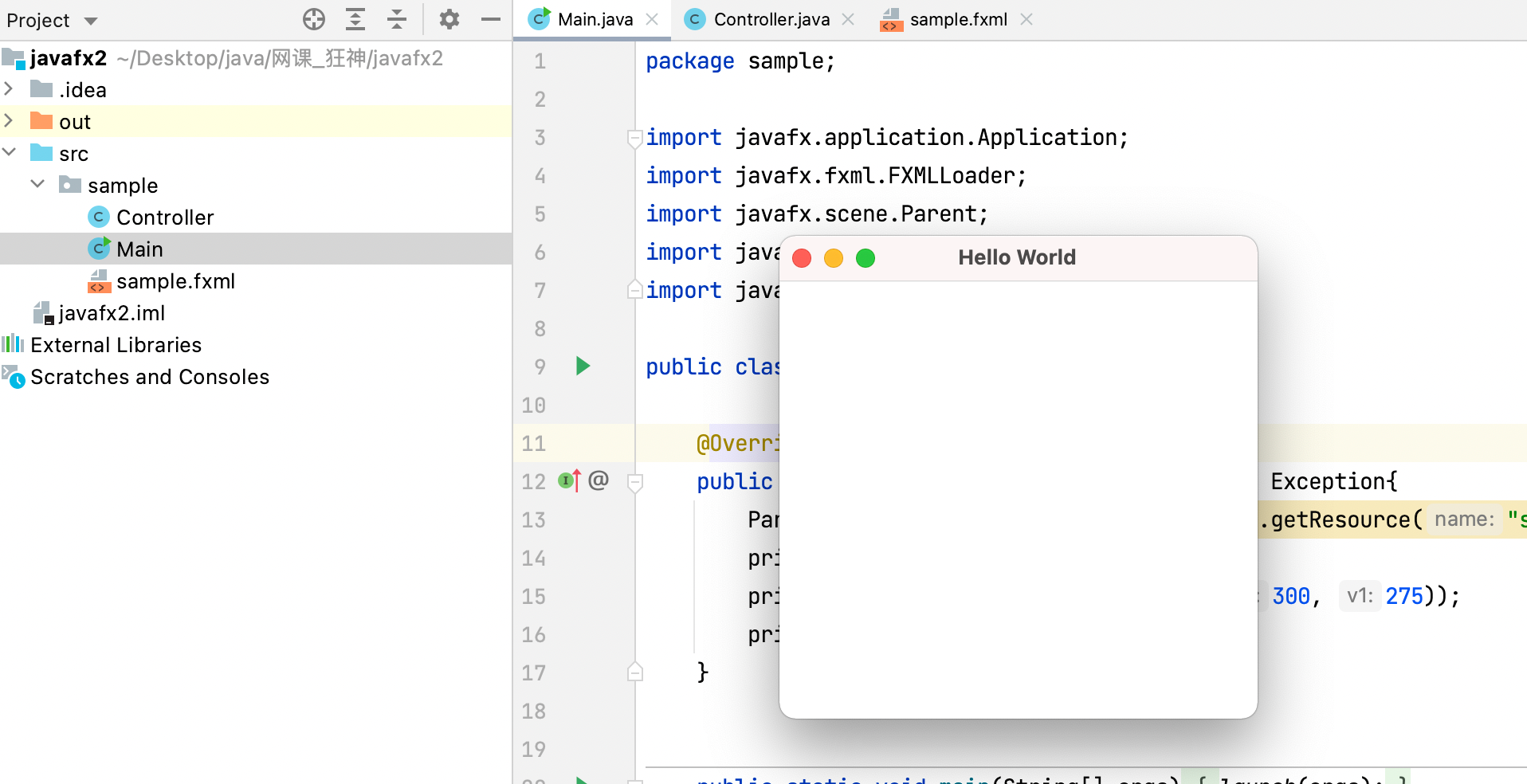Open the Project panel settings gear

[x=449, y=19]
